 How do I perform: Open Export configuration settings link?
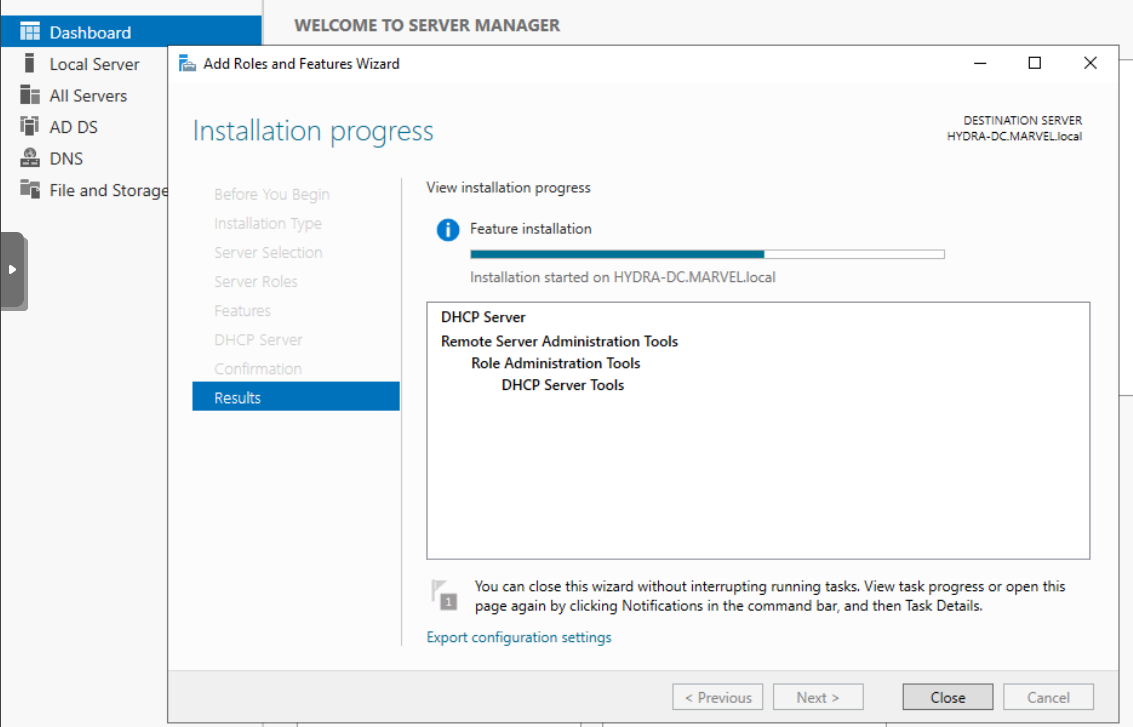pyautogui.click(x=519, y=637)
